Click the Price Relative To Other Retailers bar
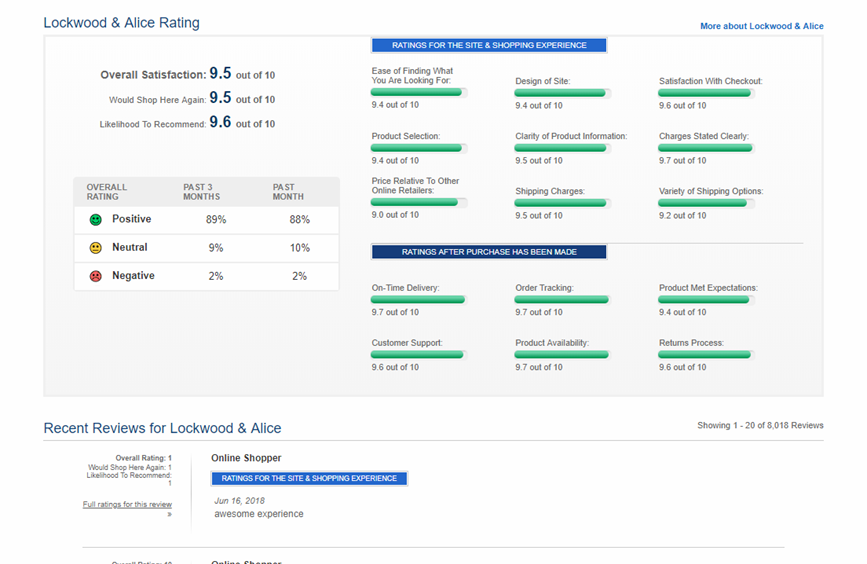Screen dimensions: 867x564 [x=419, y=202]
